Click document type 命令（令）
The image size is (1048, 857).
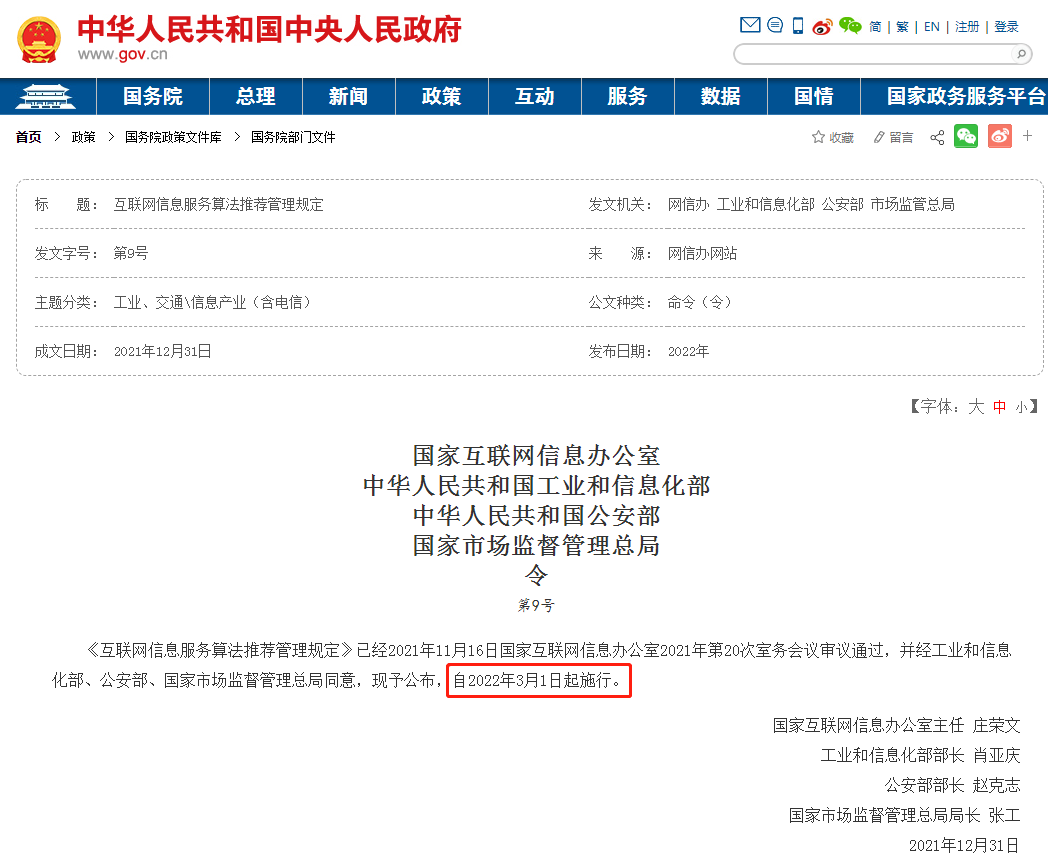[700, 302]
